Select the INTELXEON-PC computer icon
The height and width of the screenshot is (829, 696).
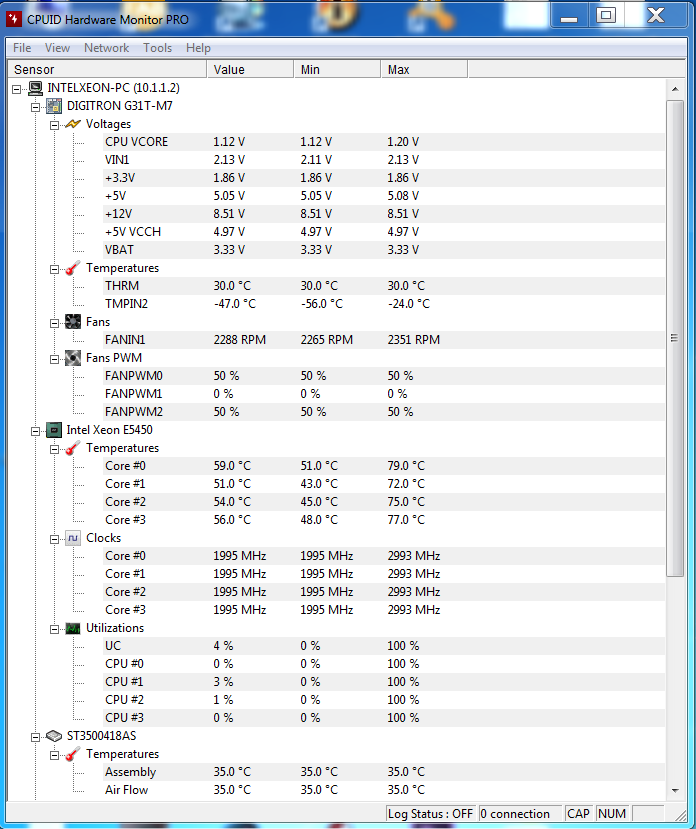tap(35, 88)
